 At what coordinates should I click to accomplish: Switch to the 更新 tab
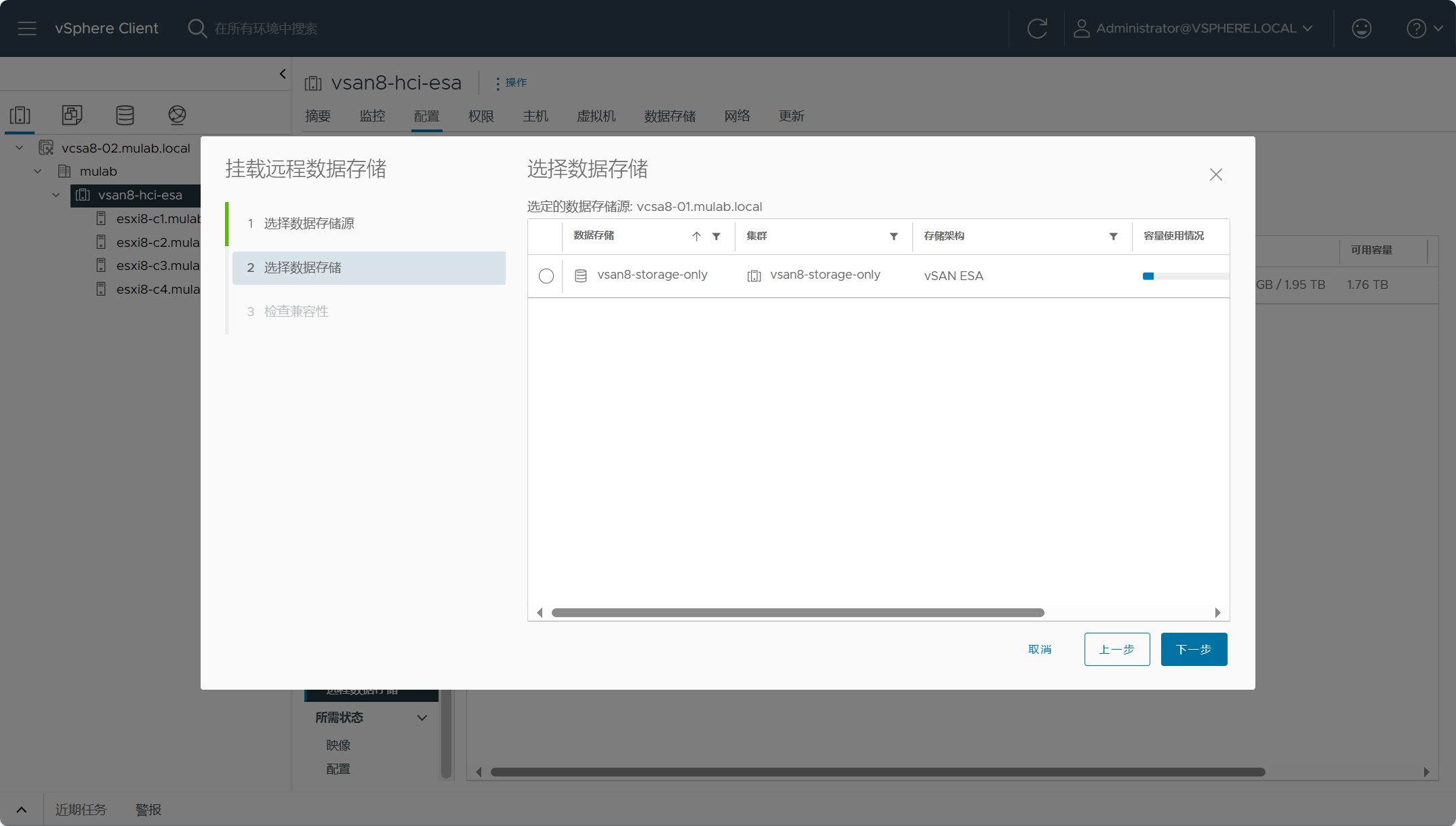[x=791, y=116]
